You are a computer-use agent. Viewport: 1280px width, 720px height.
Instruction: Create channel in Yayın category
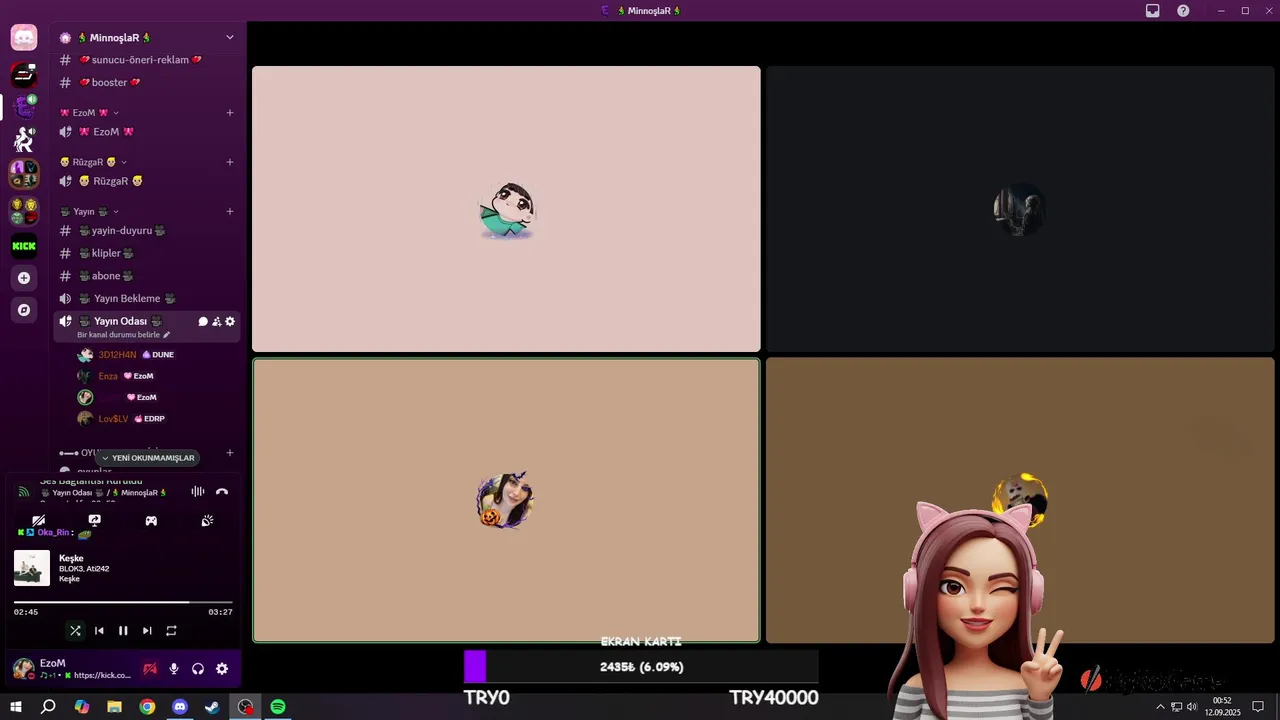pos(230,211)
